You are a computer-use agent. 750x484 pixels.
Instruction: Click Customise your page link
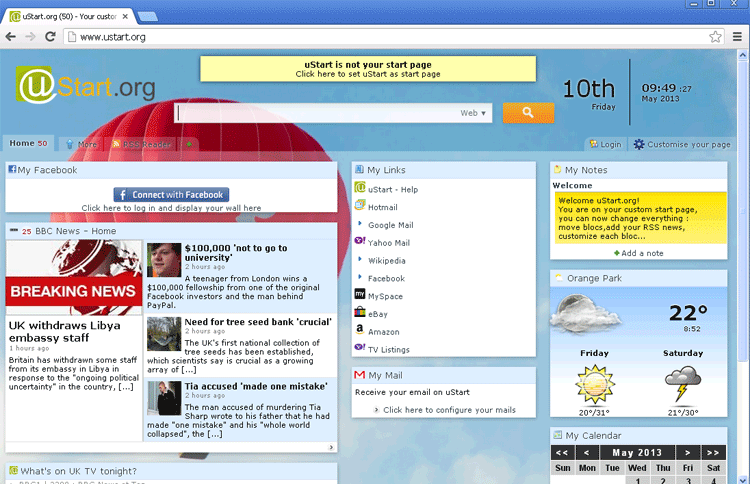tap(688, 144)
